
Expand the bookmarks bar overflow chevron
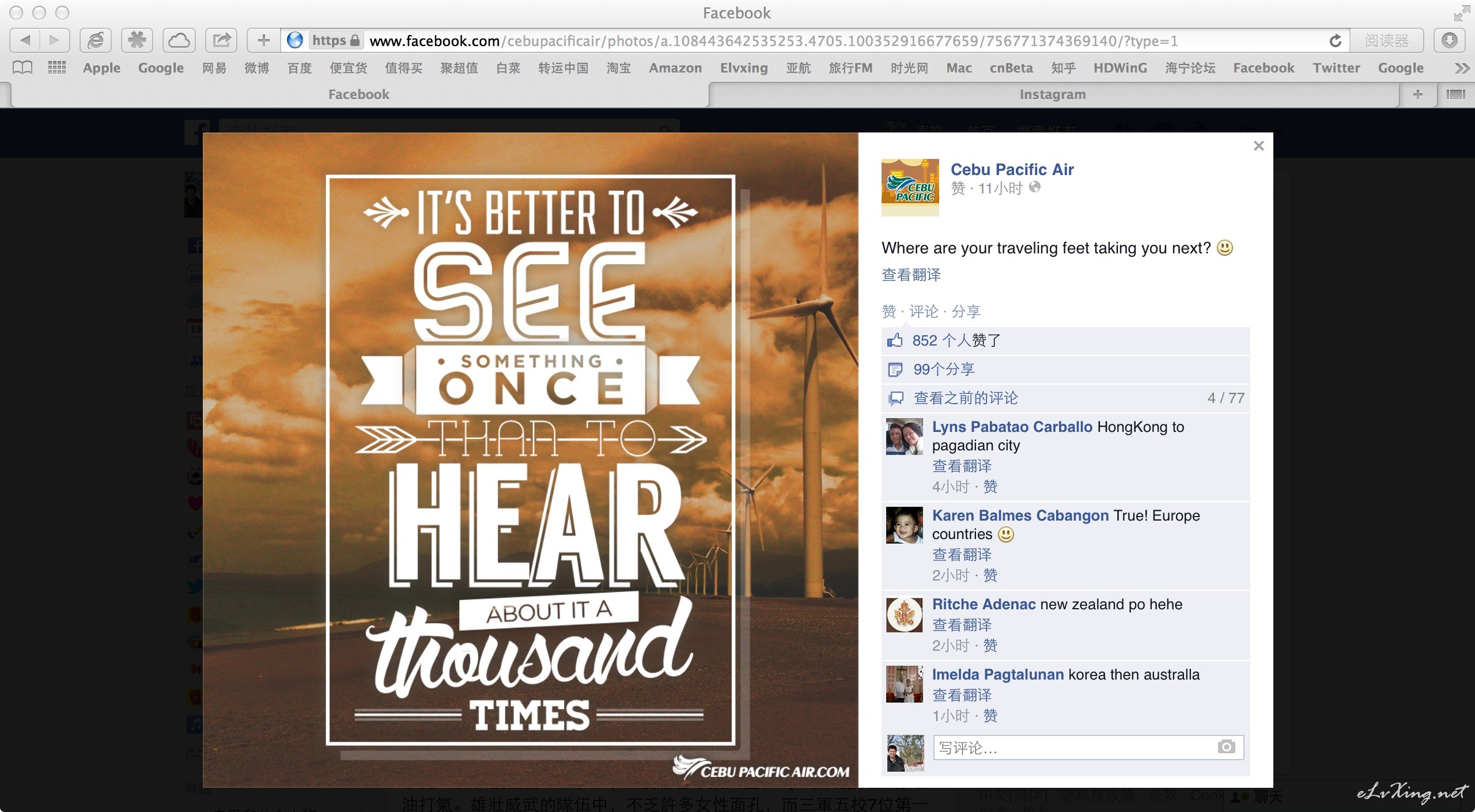click(1461, 69)
